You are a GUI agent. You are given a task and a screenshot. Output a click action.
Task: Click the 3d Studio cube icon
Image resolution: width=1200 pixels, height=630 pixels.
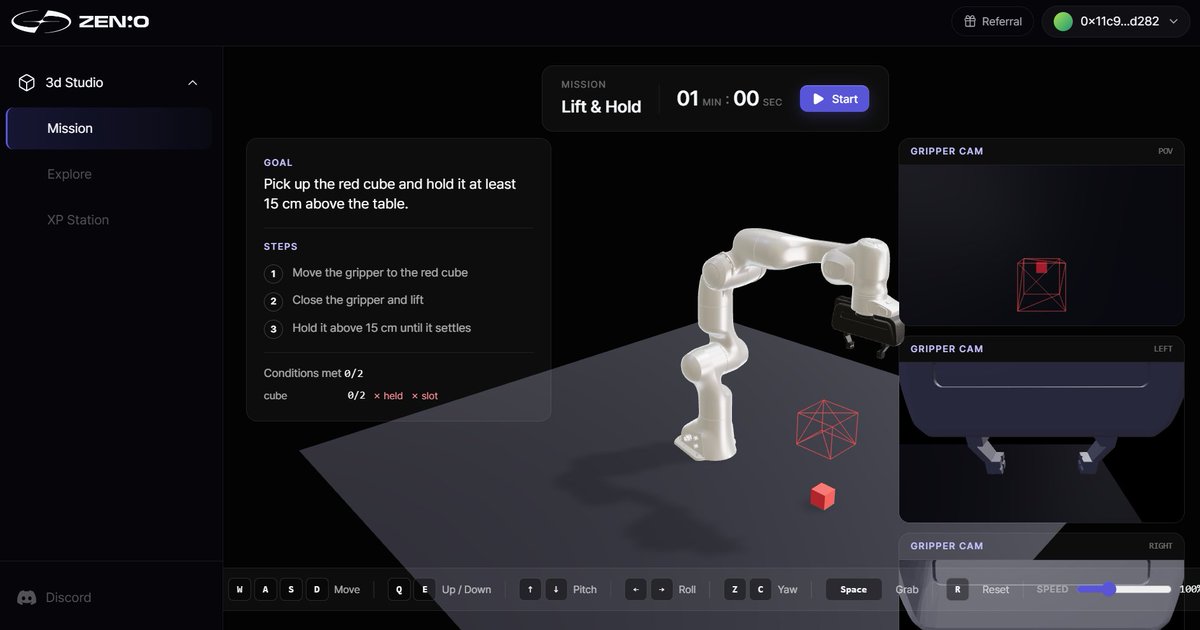(x=27, y=83)
